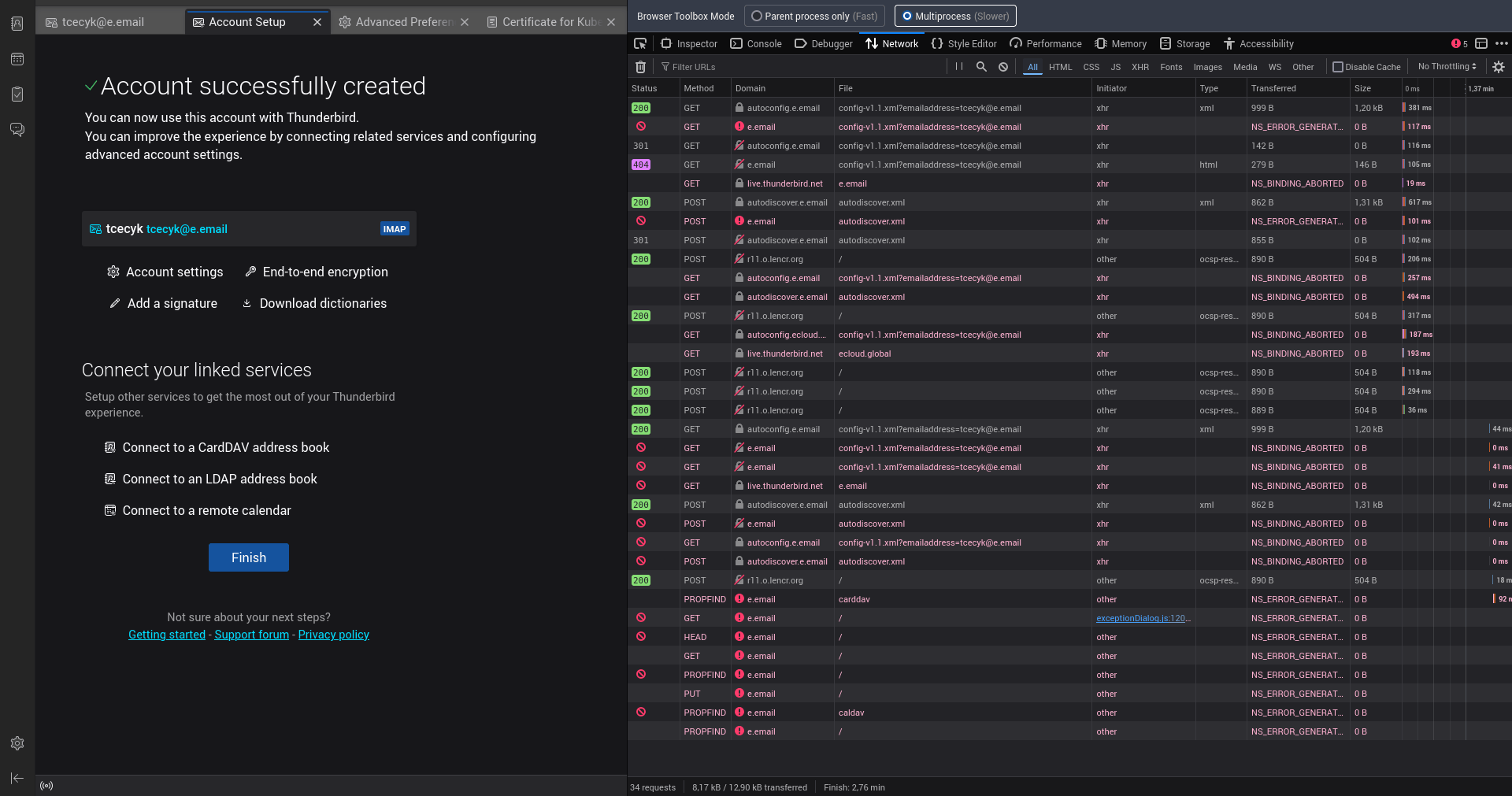Open network settings gear icon
Screen dimensions: 1512x796
tap(1499, 67)
